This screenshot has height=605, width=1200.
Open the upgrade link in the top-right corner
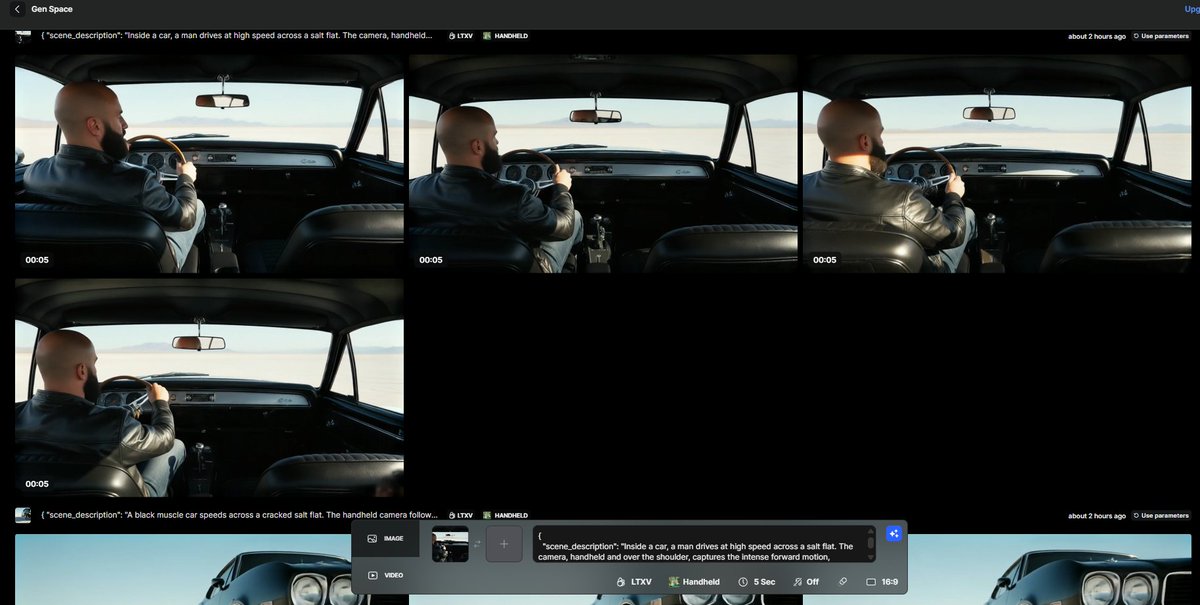(1192, 9)
